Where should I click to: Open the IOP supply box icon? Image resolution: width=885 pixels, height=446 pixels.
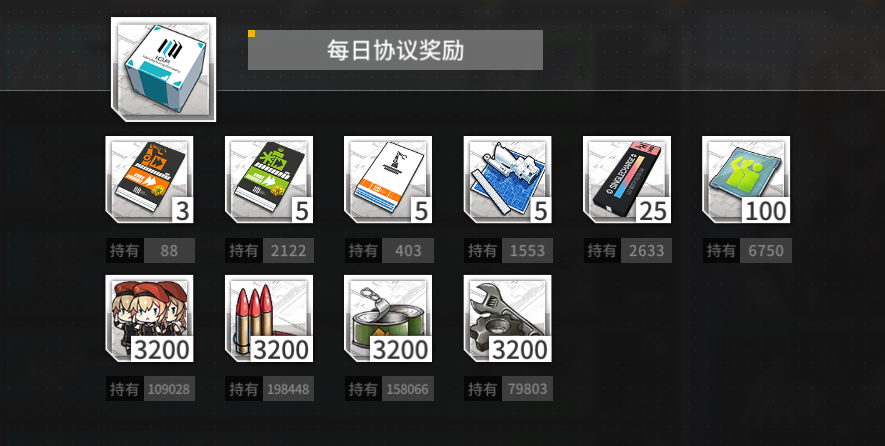pos(163,69)
